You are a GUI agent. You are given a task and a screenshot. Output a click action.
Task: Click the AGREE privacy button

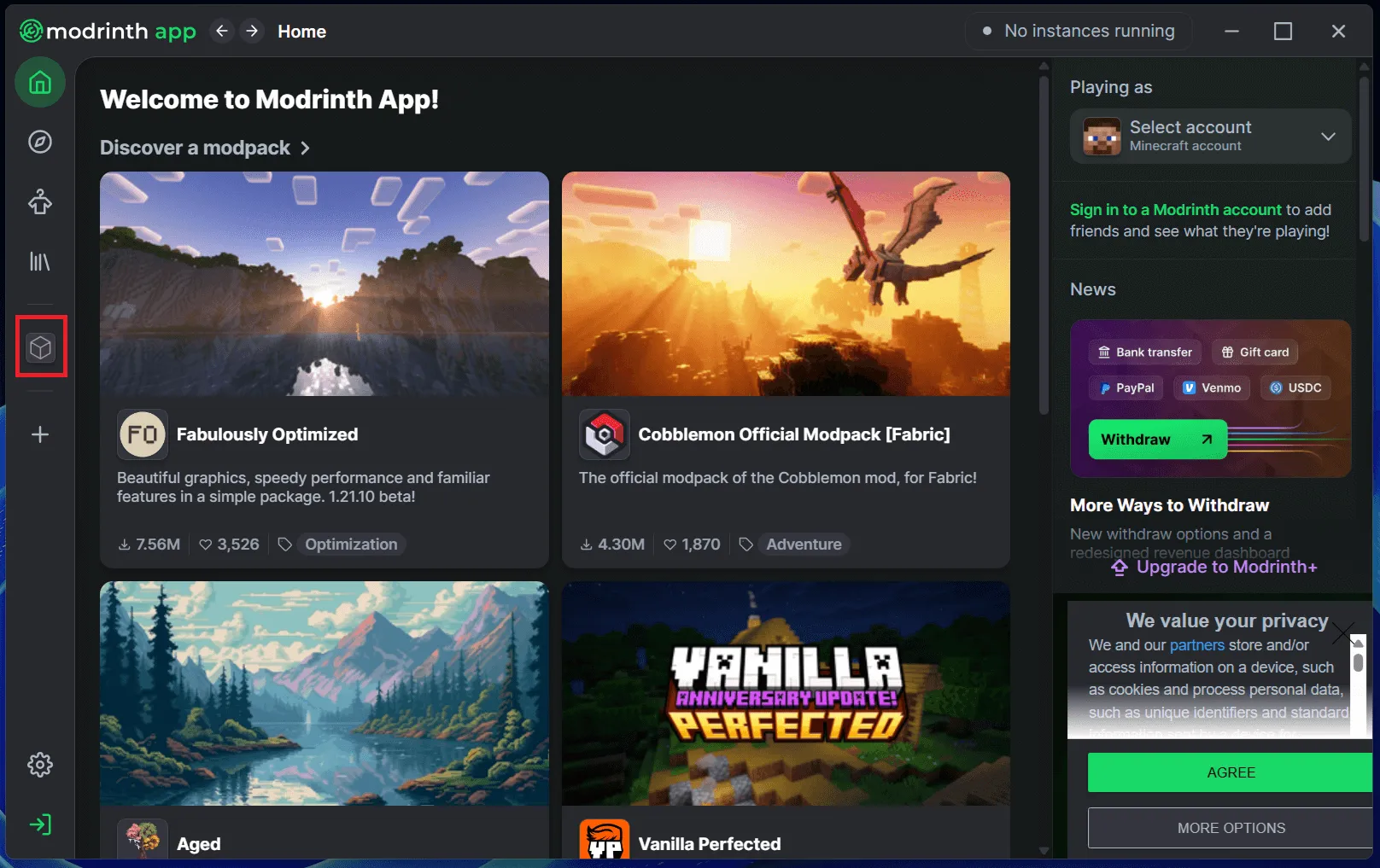[1231, 772]
